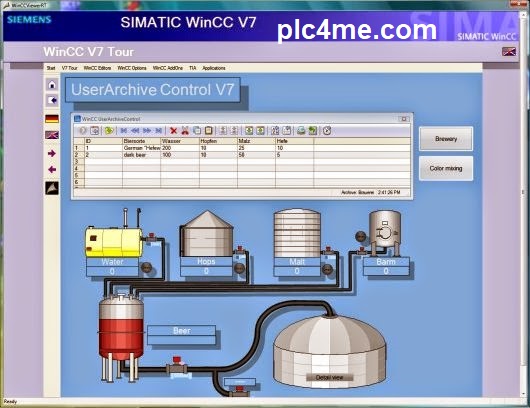
Task: Jump to last record in archive toolbar
Action: (158, 130)
